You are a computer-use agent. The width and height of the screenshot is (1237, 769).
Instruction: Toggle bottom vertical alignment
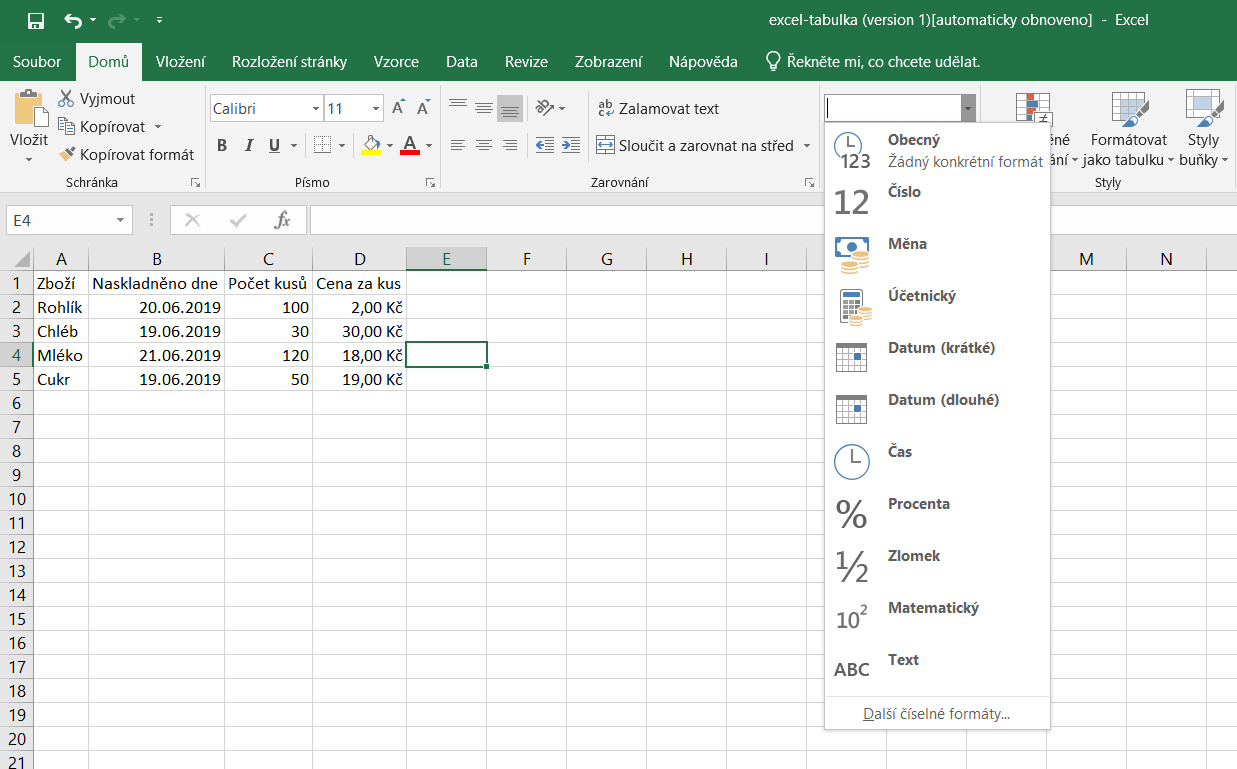coord(510,108)
